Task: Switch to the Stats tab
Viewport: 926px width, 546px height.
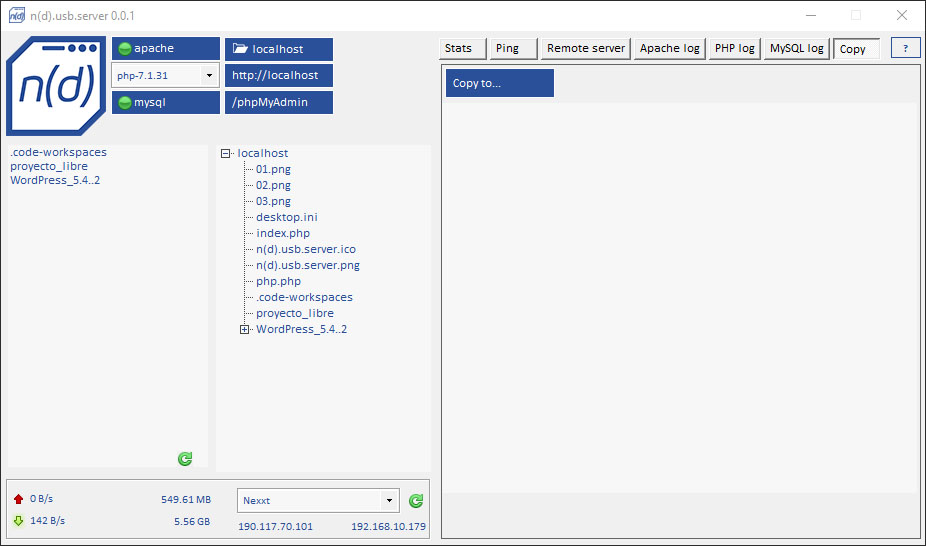Action: tap(462, 48)
